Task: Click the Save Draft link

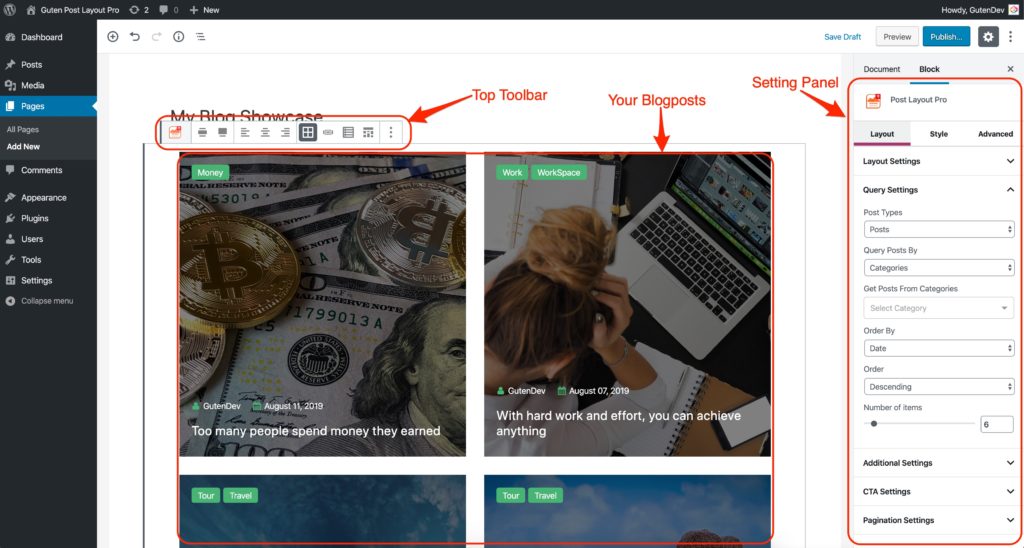Action: (x=842, y=37)
